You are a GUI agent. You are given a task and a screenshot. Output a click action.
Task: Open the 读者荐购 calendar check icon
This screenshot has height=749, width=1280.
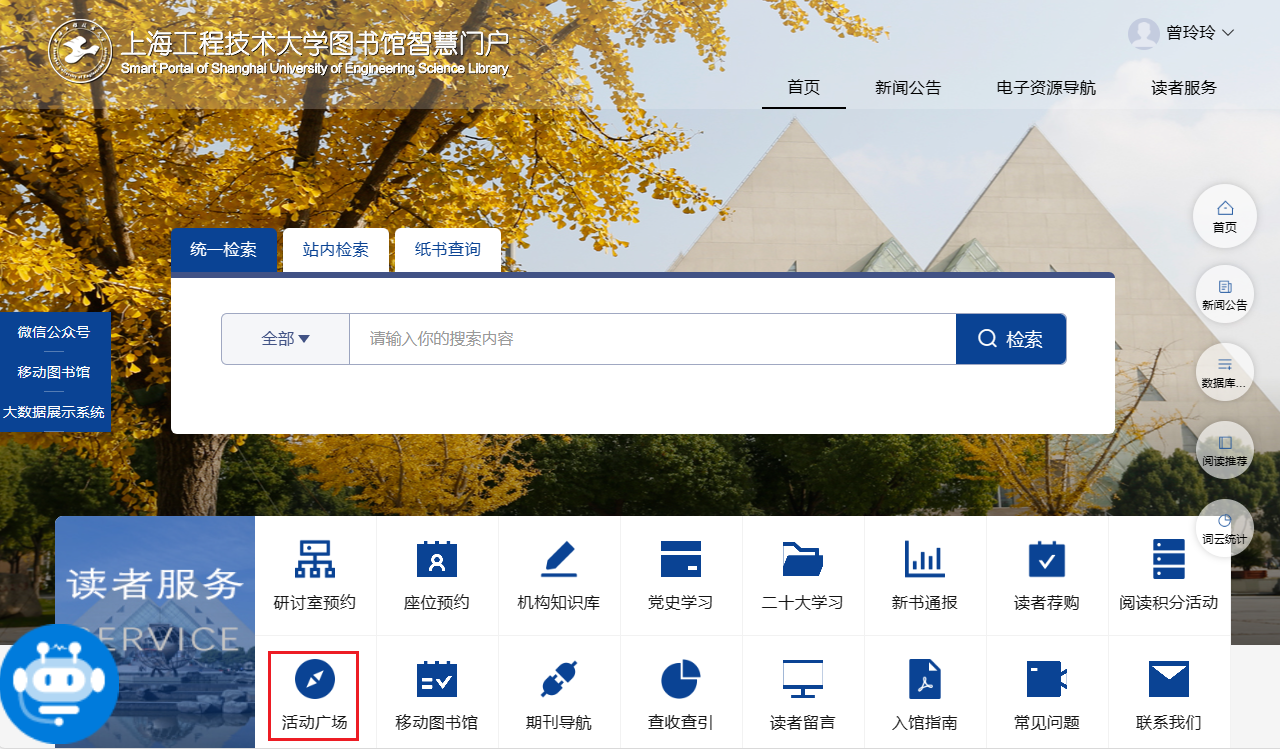[x=1046, y=559]
